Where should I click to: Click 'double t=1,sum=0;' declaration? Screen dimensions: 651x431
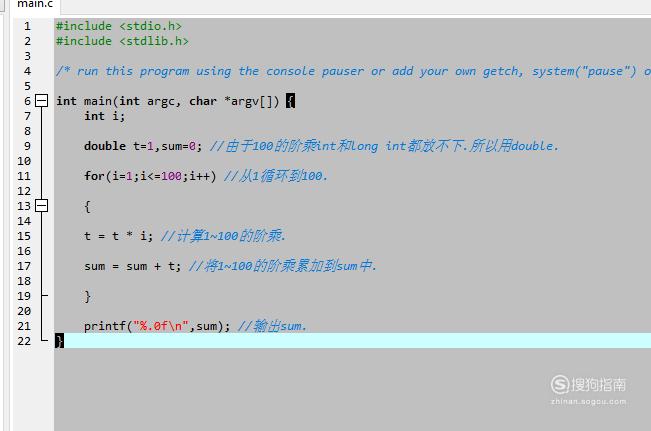(x=143, y=146)
